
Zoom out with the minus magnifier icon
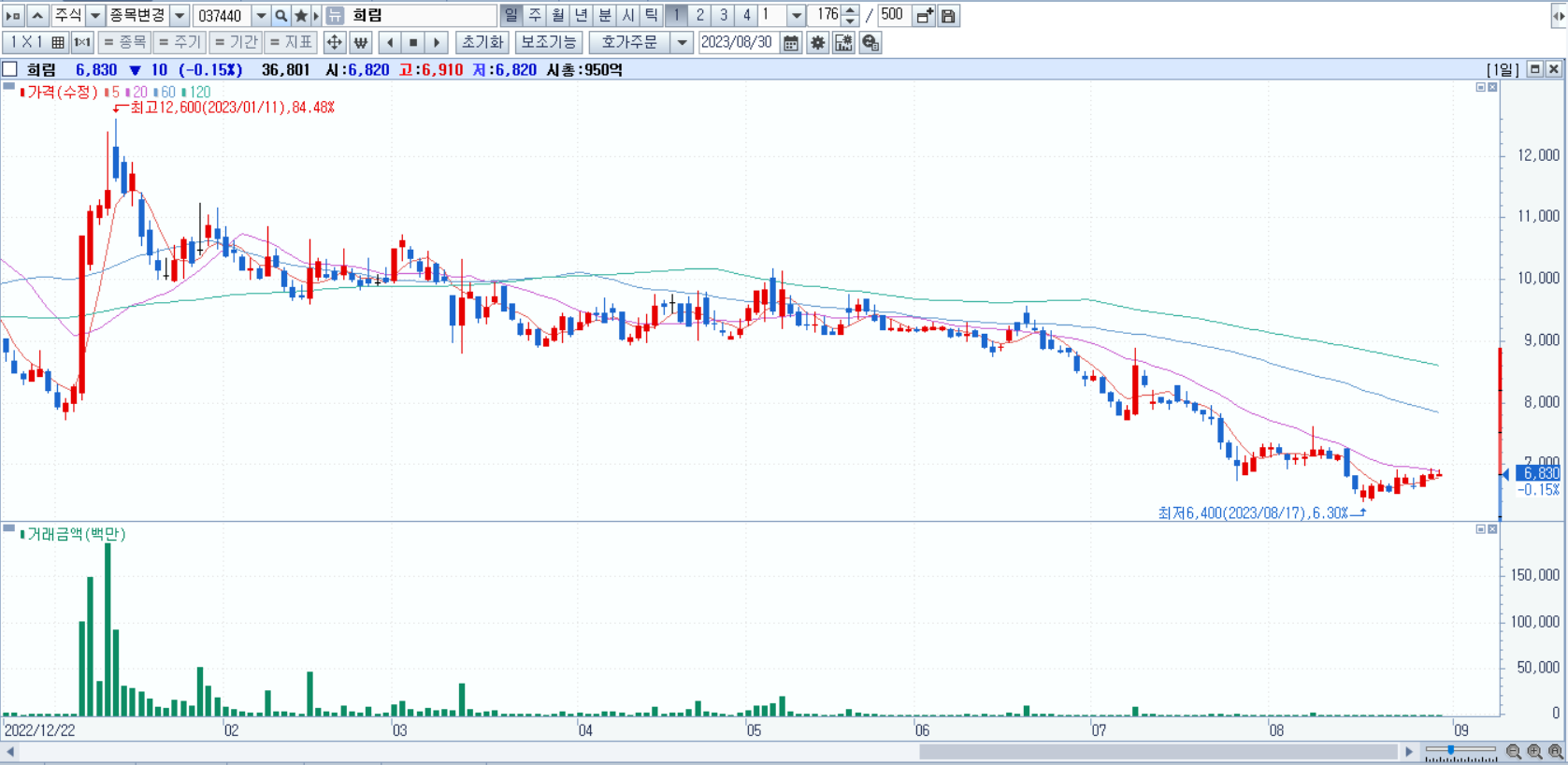pyautogui.click(x=1514, y=751)
